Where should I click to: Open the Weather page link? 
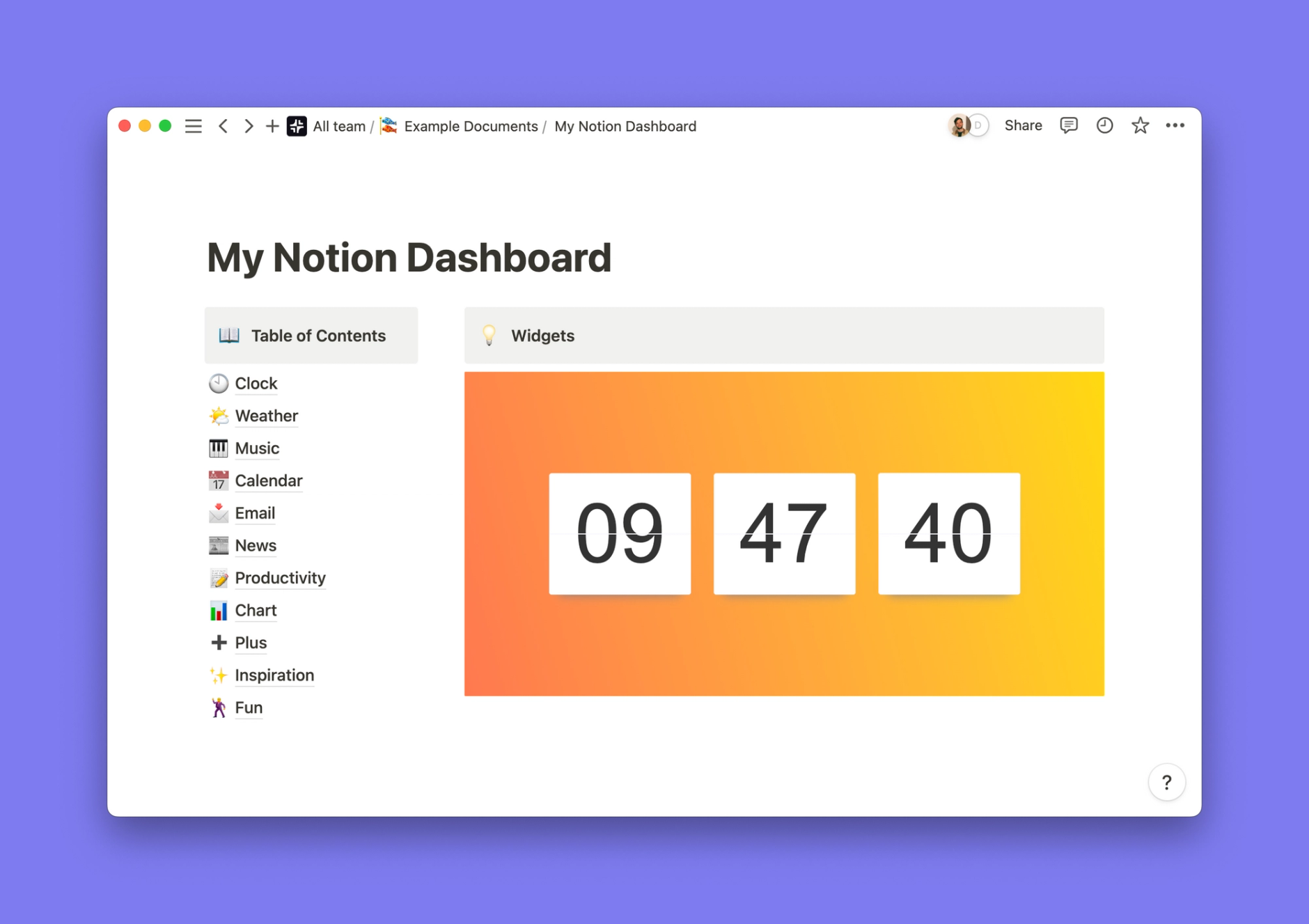(x=267, y=416)
